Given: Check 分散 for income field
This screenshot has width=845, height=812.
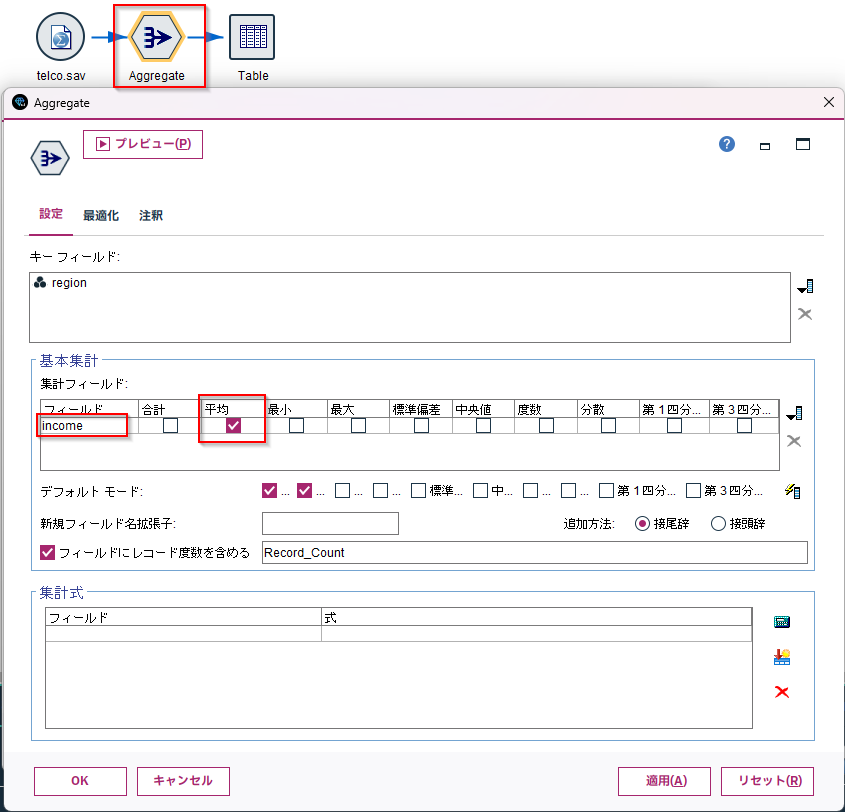Looking at the screenshot, I should [608, 426].
